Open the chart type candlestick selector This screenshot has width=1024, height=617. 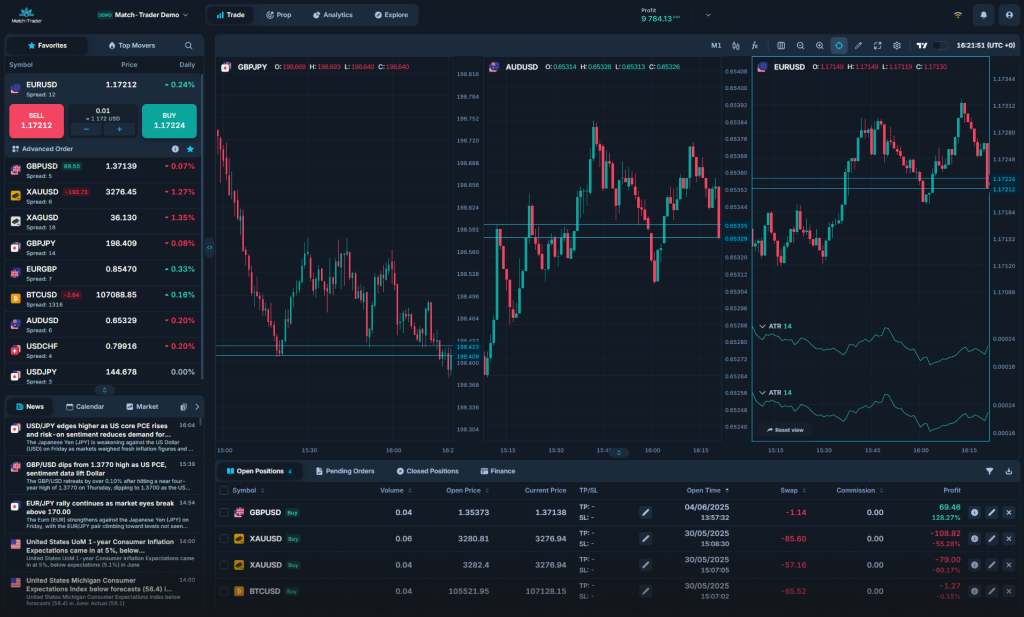[x=735, y=46]
